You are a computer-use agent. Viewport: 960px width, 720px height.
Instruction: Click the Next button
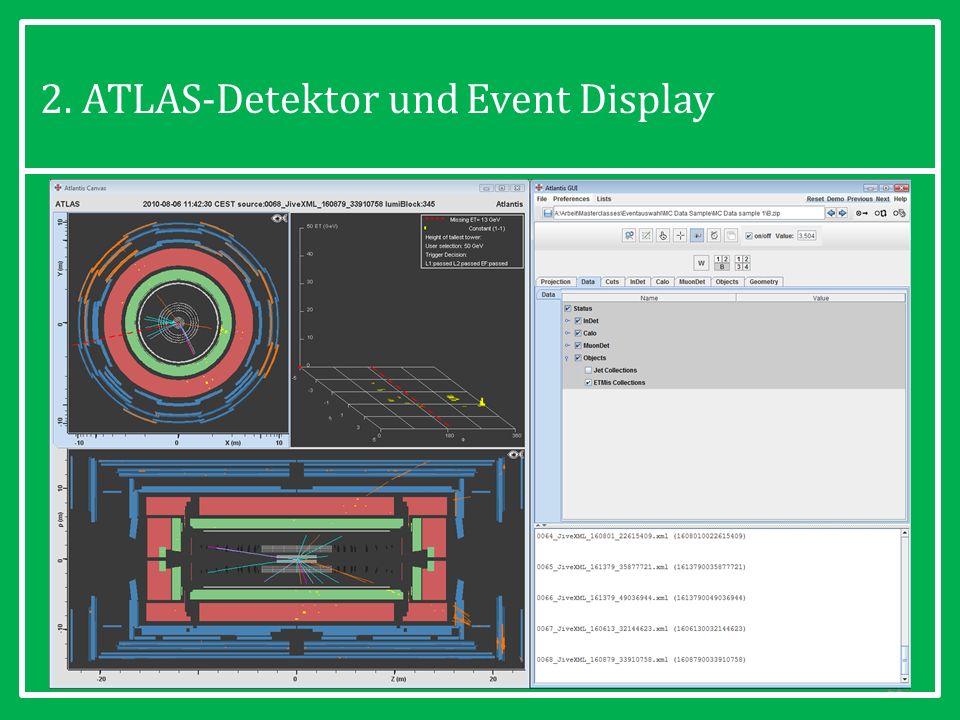click(882, 199)
